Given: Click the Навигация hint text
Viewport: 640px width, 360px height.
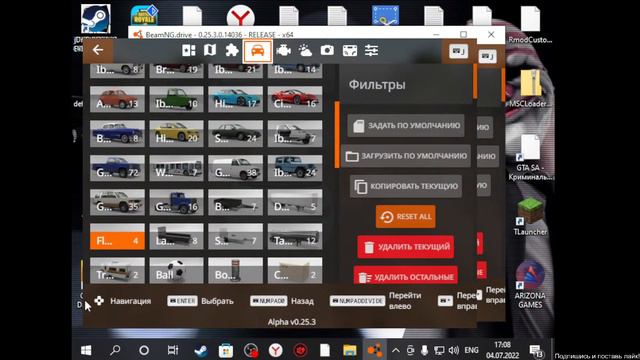Looking at the screenshot, I should [x=131, y=301].
